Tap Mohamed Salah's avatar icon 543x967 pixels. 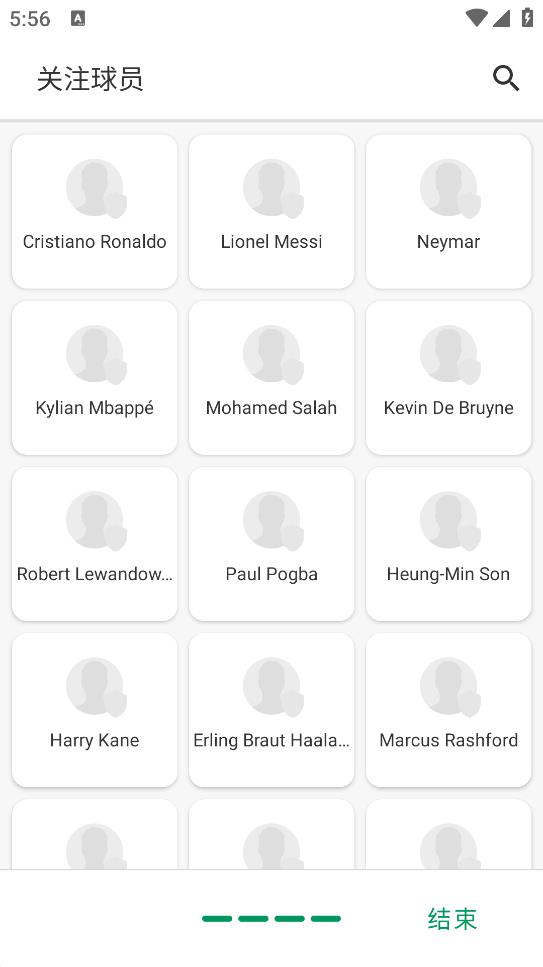point(273,355)
